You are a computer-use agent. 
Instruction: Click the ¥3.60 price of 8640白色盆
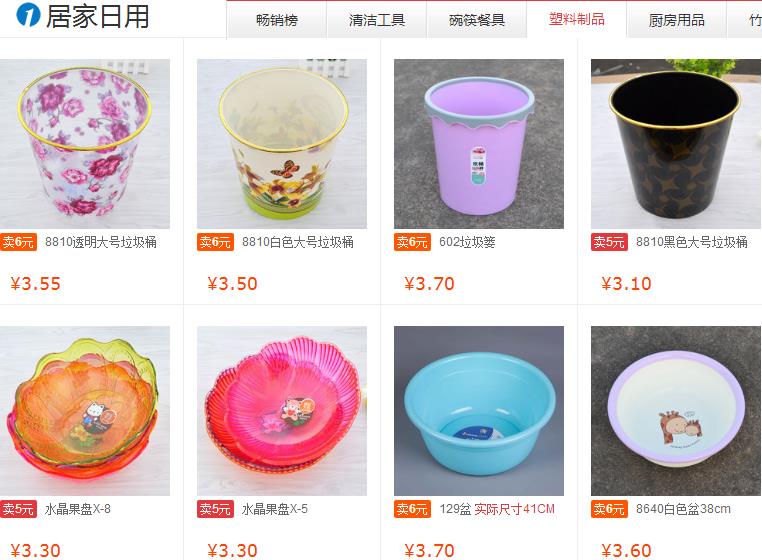(x=626, y=550)
